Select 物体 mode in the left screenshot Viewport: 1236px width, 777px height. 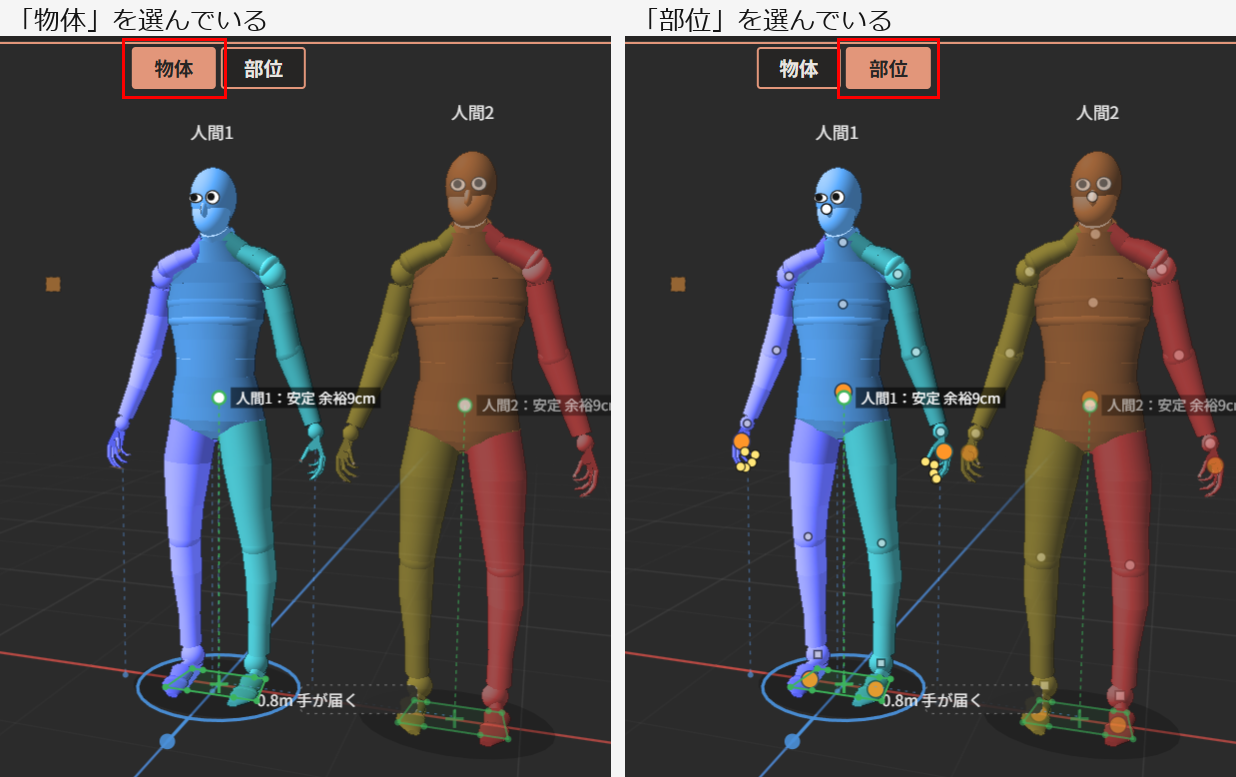(174, 68)
